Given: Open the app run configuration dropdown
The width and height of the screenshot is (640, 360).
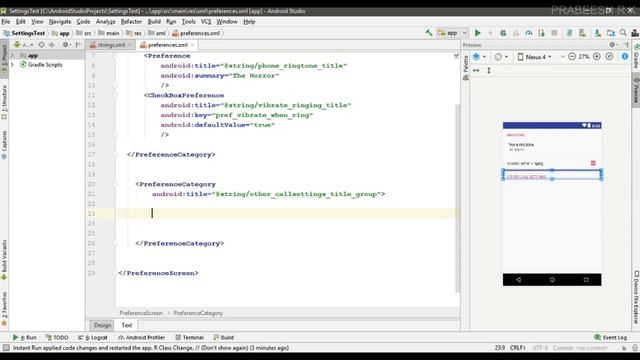Looking at the screenshot, I should (x=452, y=33).
